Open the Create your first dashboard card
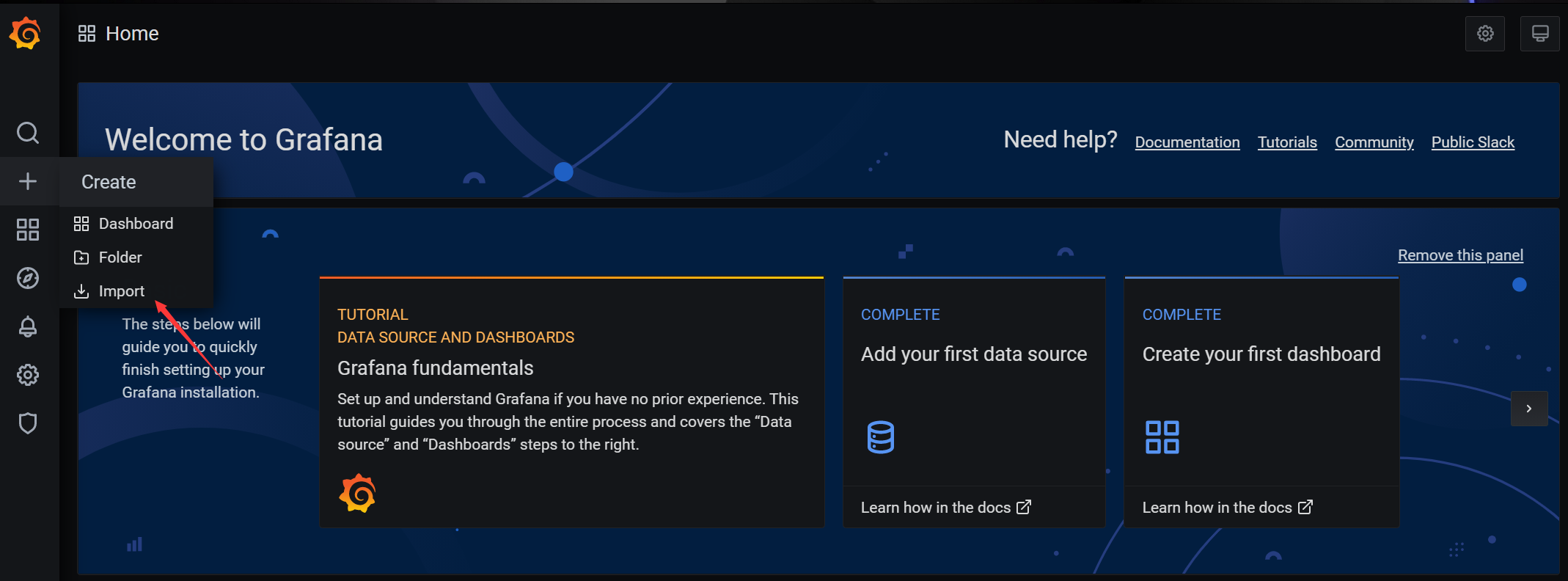Screen dimensions: 1568x581 (x=1261, y=402)
